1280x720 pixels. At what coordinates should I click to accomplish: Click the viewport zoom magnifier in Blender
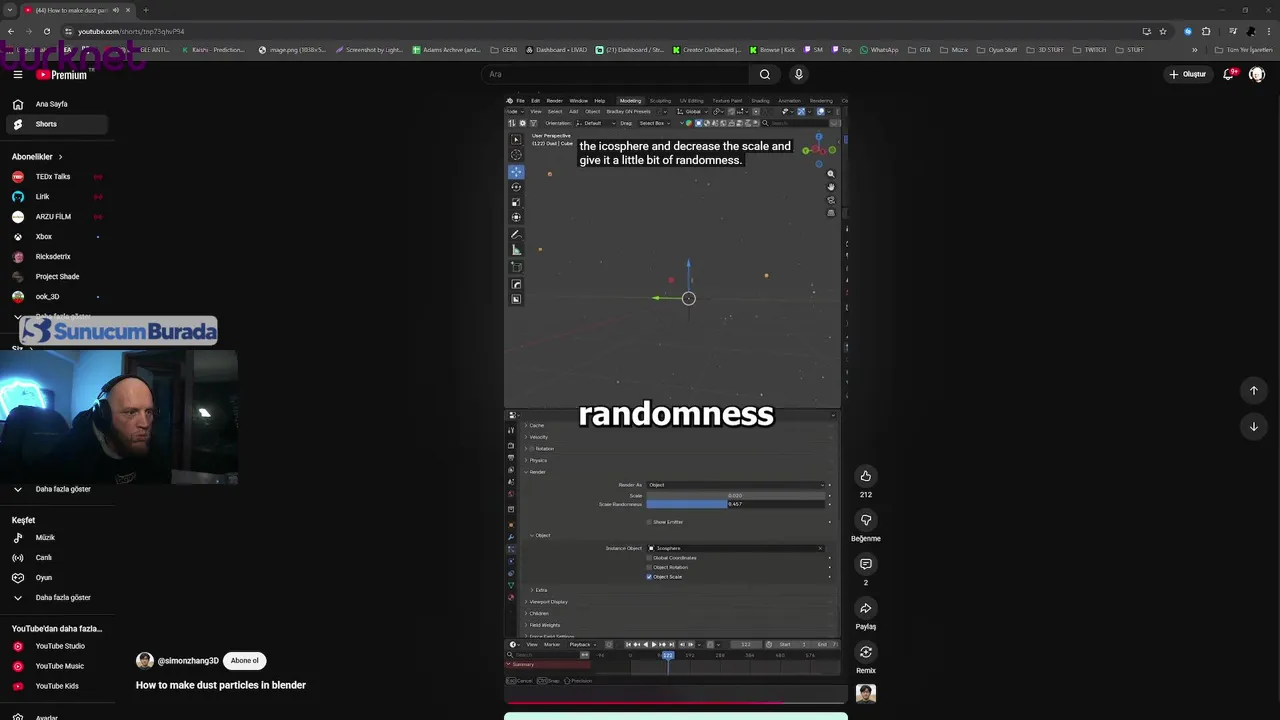click(x=830, y=174)
